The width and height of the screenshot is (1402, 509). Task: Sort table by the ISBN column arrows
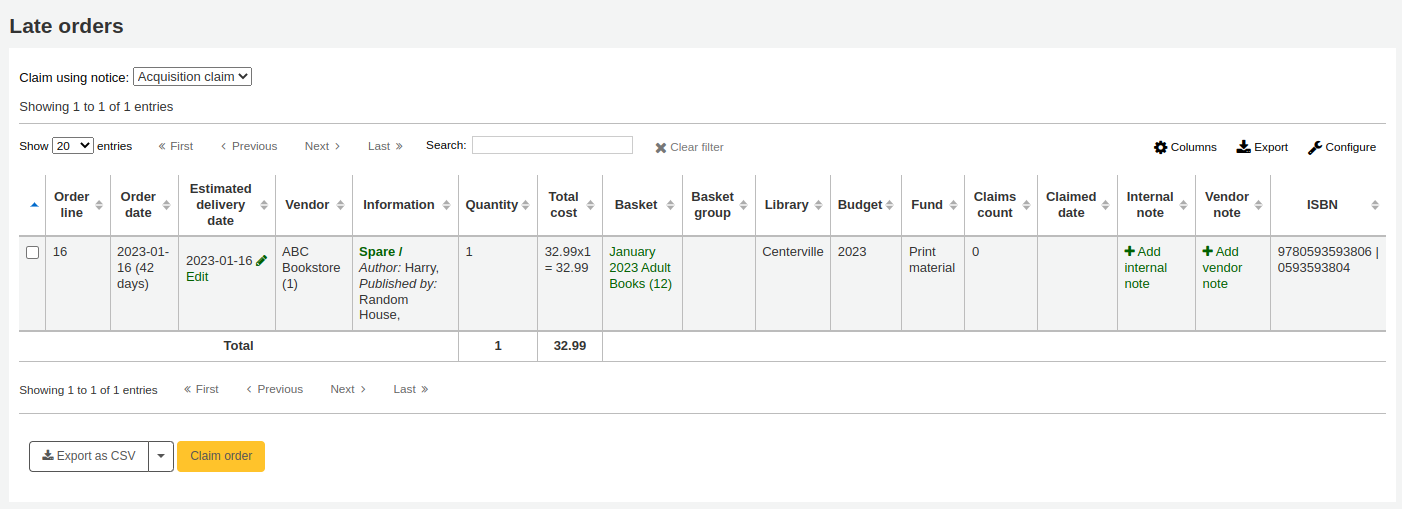coord(1375,205)
